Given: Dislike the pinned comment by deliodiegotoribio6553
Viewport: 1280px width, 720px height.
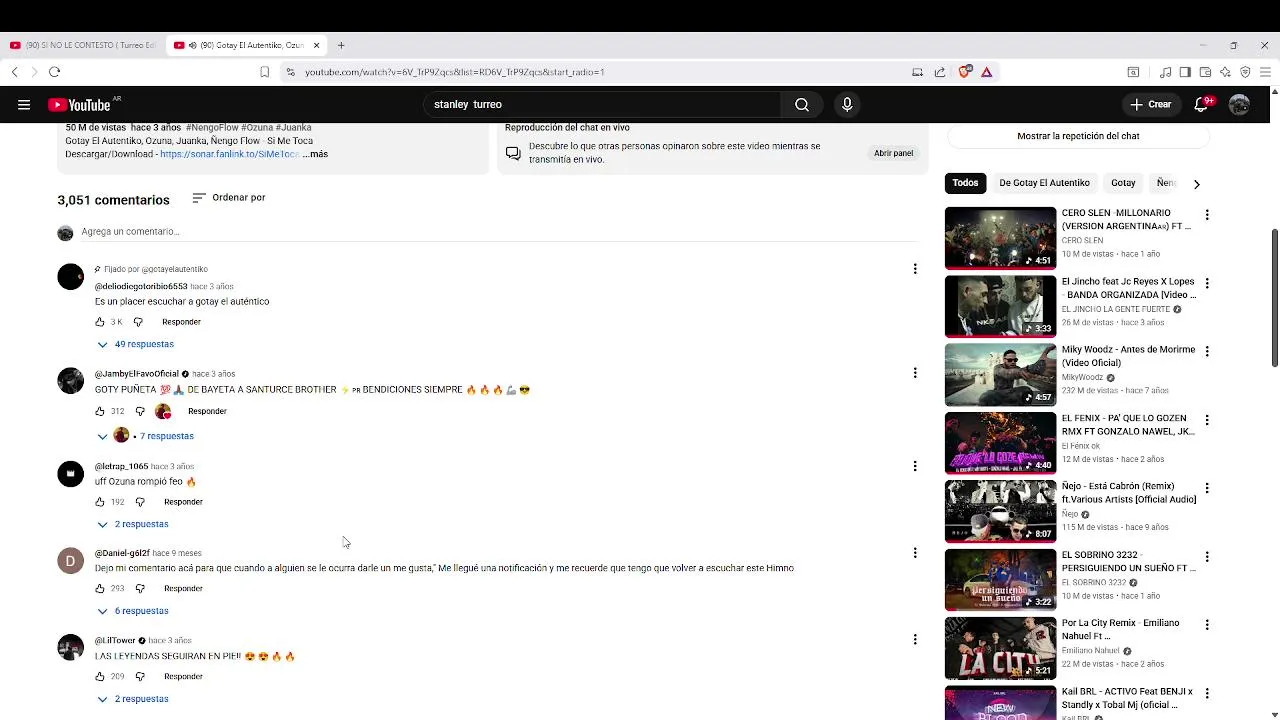Looking at the screenshot, I should click(x=138, y=322).
